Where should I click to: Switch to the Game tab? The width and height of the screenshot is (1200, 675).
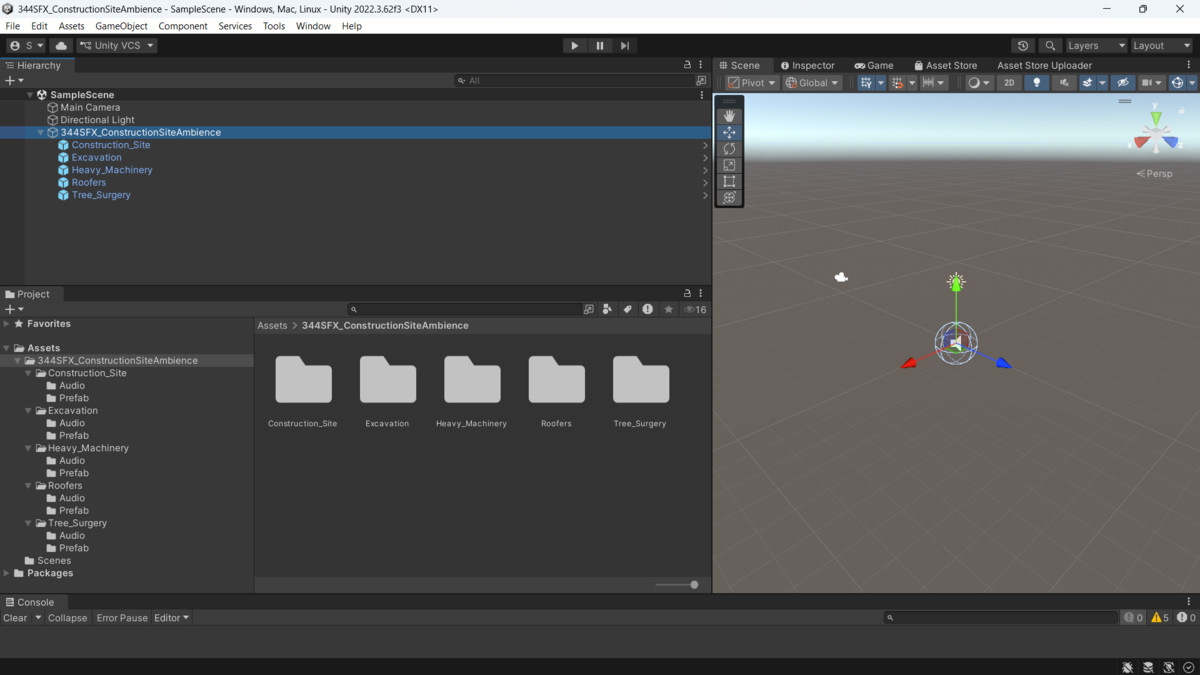(874, 65)
